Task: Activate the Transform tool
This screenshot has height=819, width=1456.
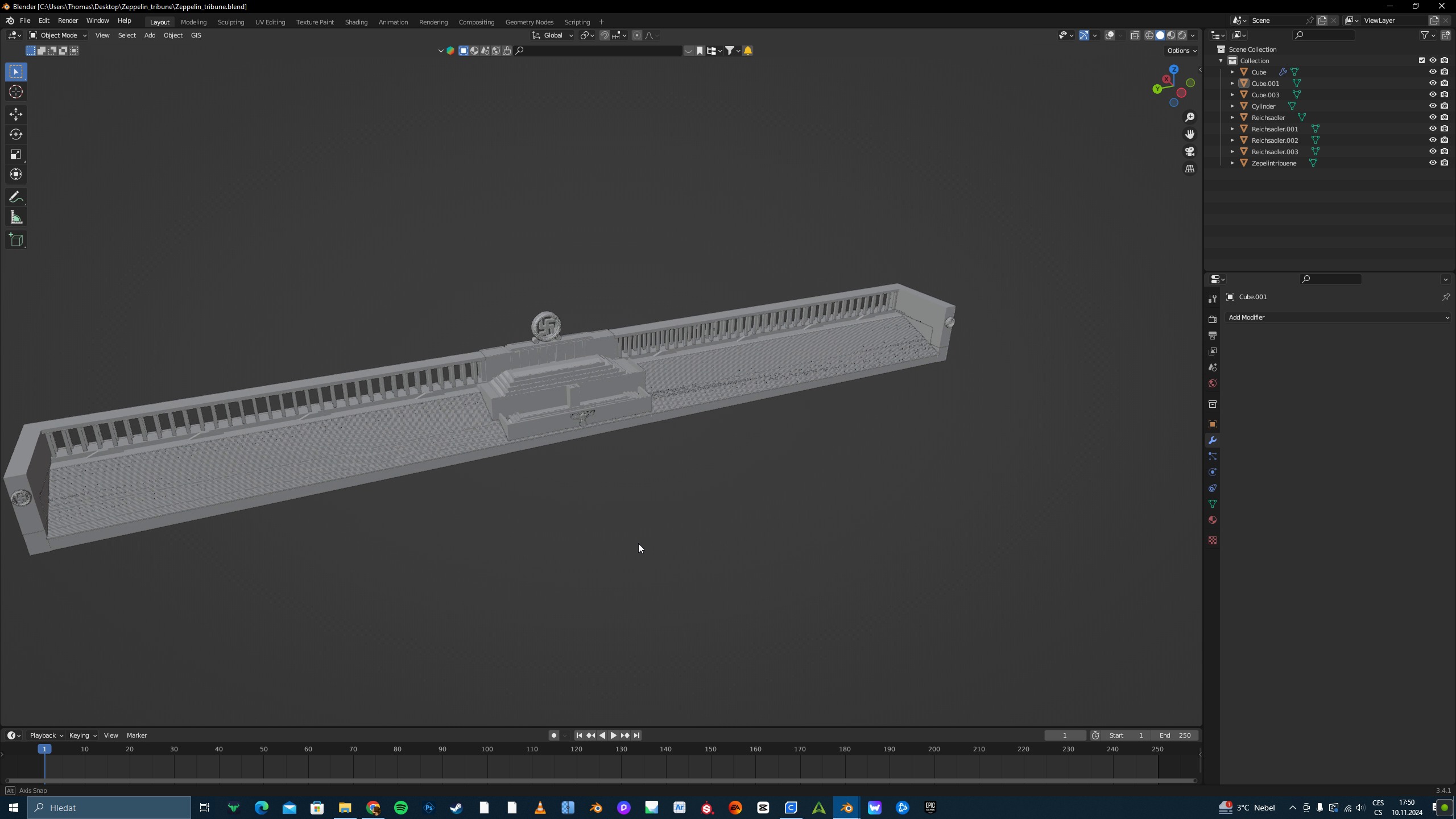Action: (x=16, y=174)
